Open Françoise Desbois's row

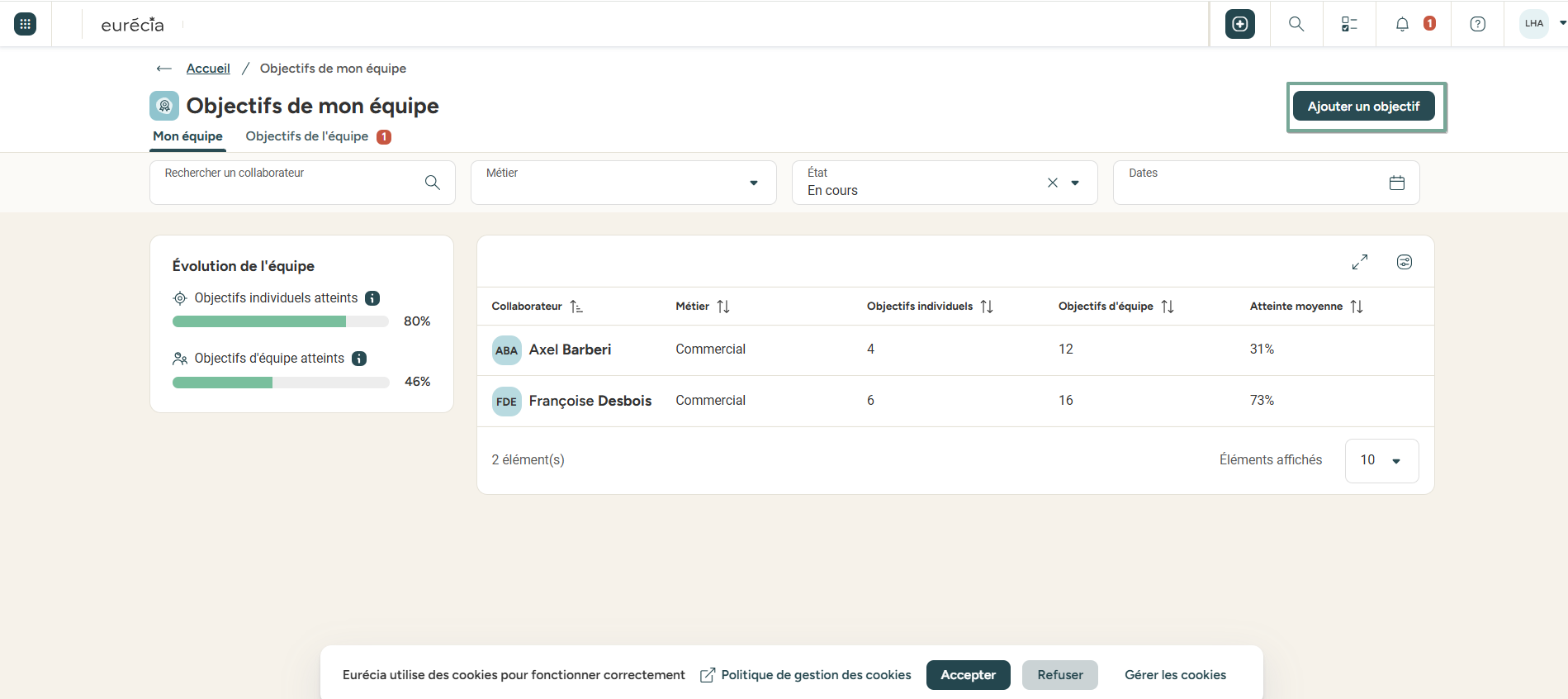[x=955, y=402]
